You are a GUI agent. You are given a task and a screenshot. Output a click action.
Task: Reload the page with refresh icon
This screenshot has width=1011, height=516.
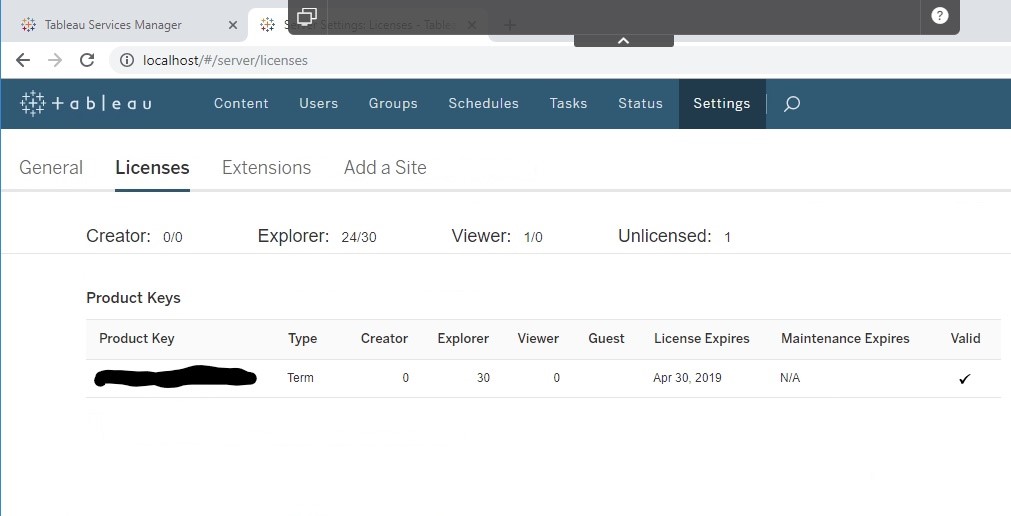point(87,60)
